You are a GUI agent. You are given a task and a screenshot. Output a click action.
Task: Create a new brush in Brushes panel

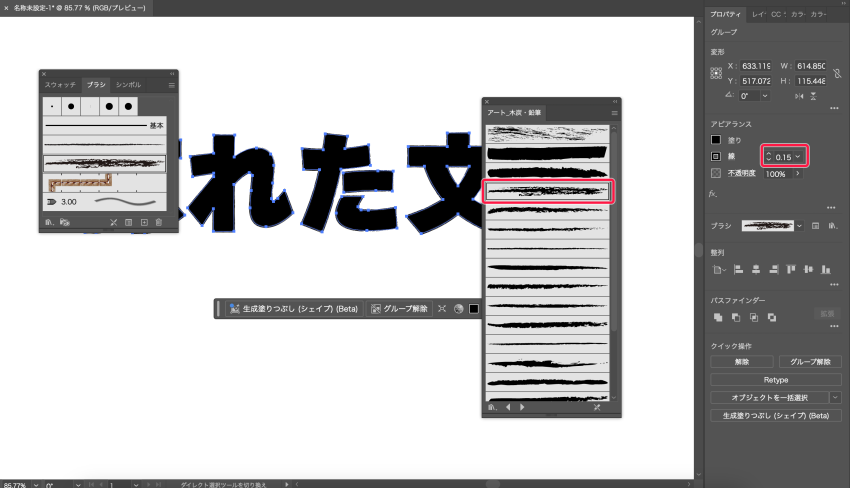pyautogui.click(x=144, y=222)
